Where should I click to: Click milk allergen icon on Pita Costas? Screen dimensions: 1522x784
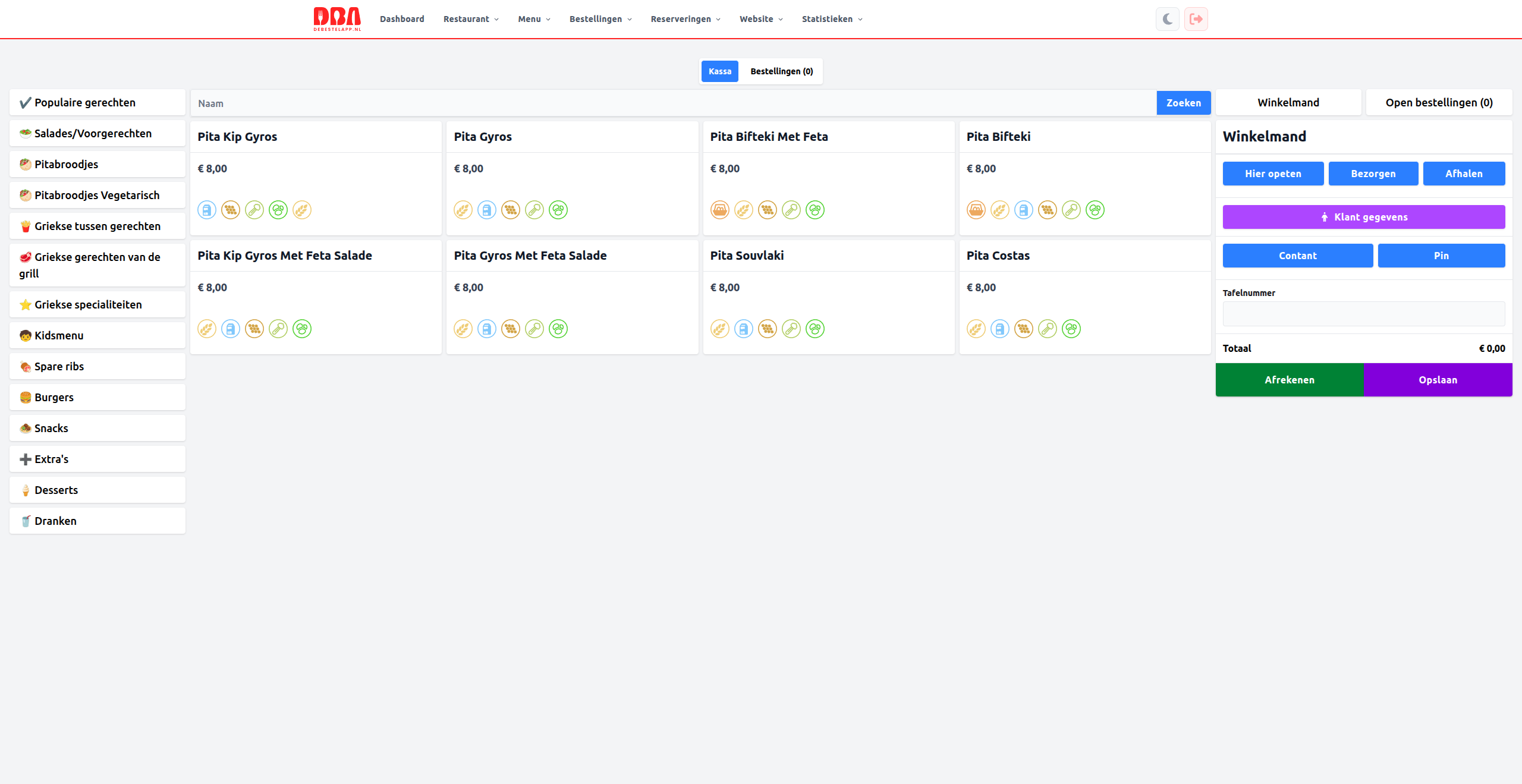click(x=1000, y=329)
